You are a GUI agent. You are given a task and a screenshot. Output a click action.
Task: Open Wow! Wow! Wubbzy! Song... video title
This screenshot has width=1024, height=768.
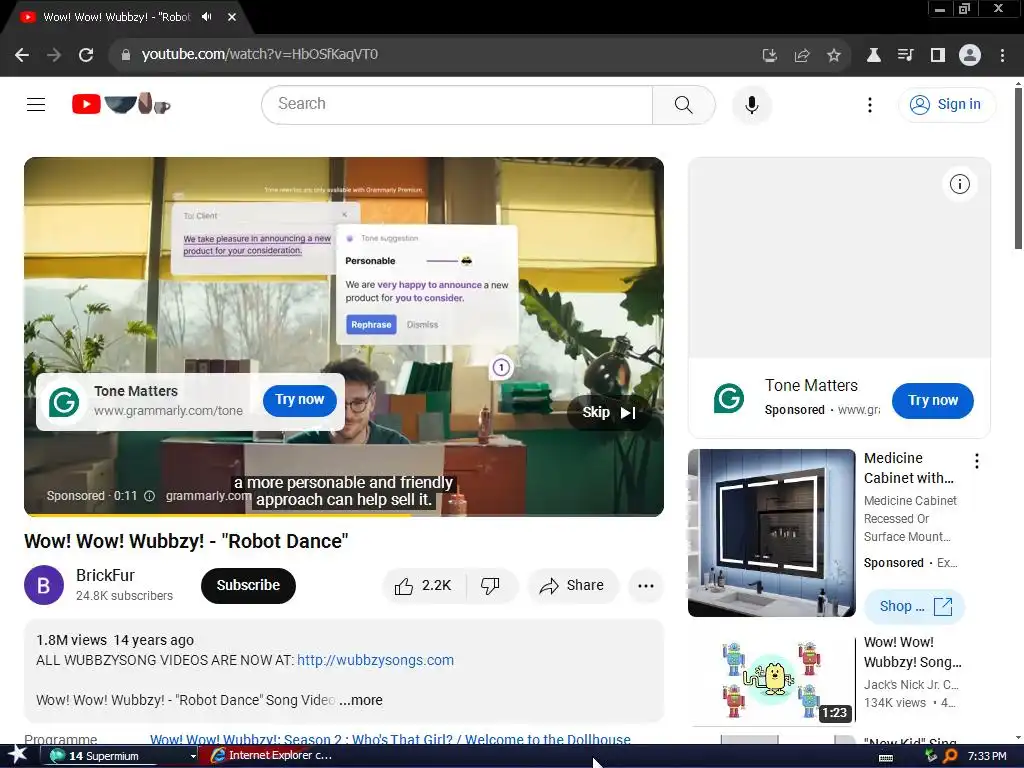(913, 652)
